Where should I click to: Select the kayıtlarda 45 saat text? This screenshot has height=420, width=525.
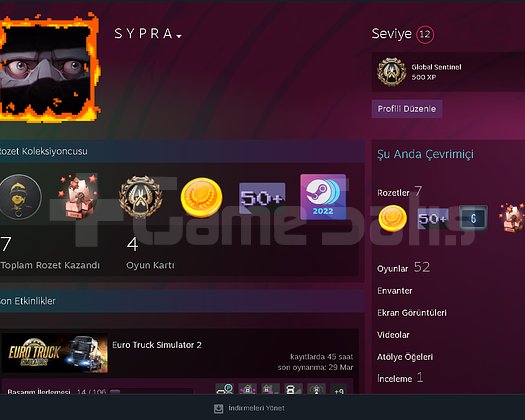(x=321, y=357)
